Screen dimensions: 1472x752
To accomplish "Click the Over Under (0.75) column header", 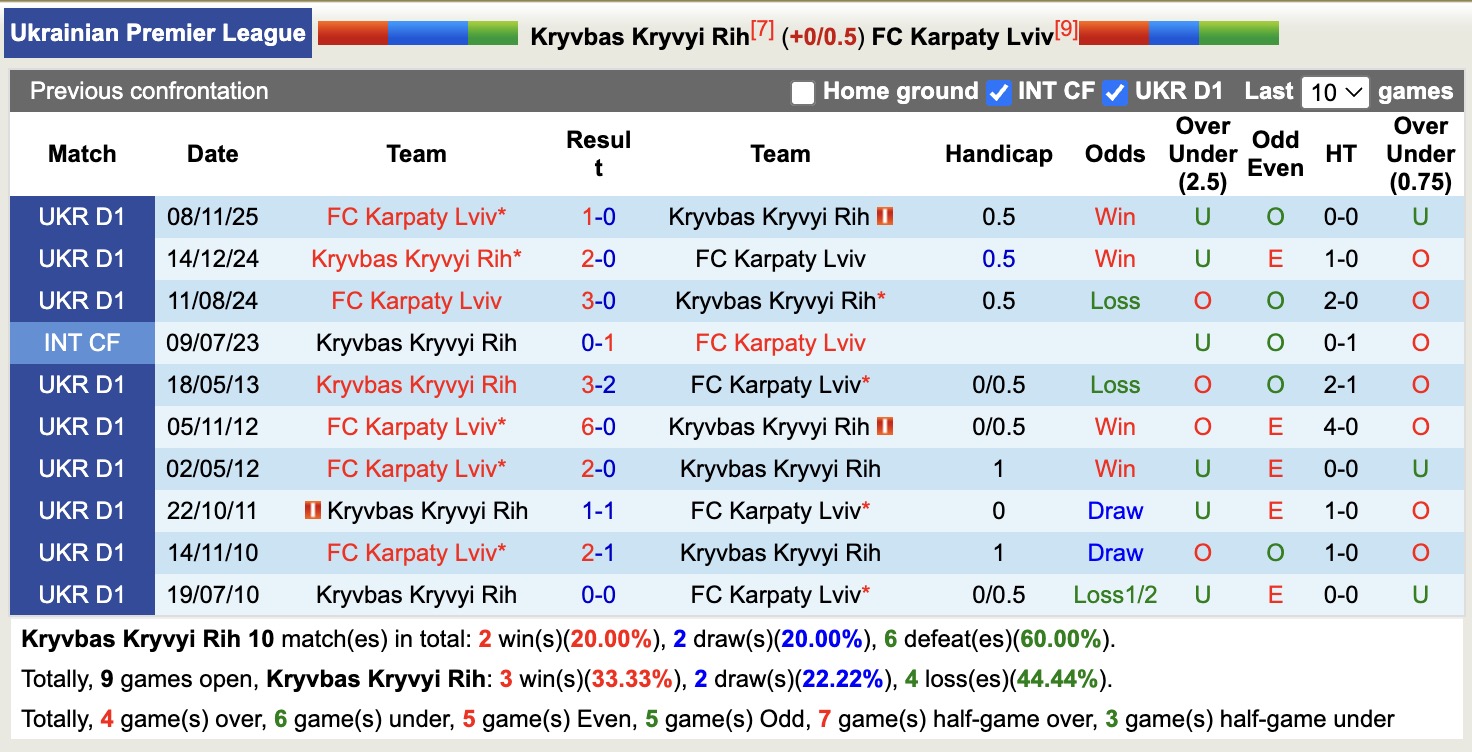I will point(1420,154).
